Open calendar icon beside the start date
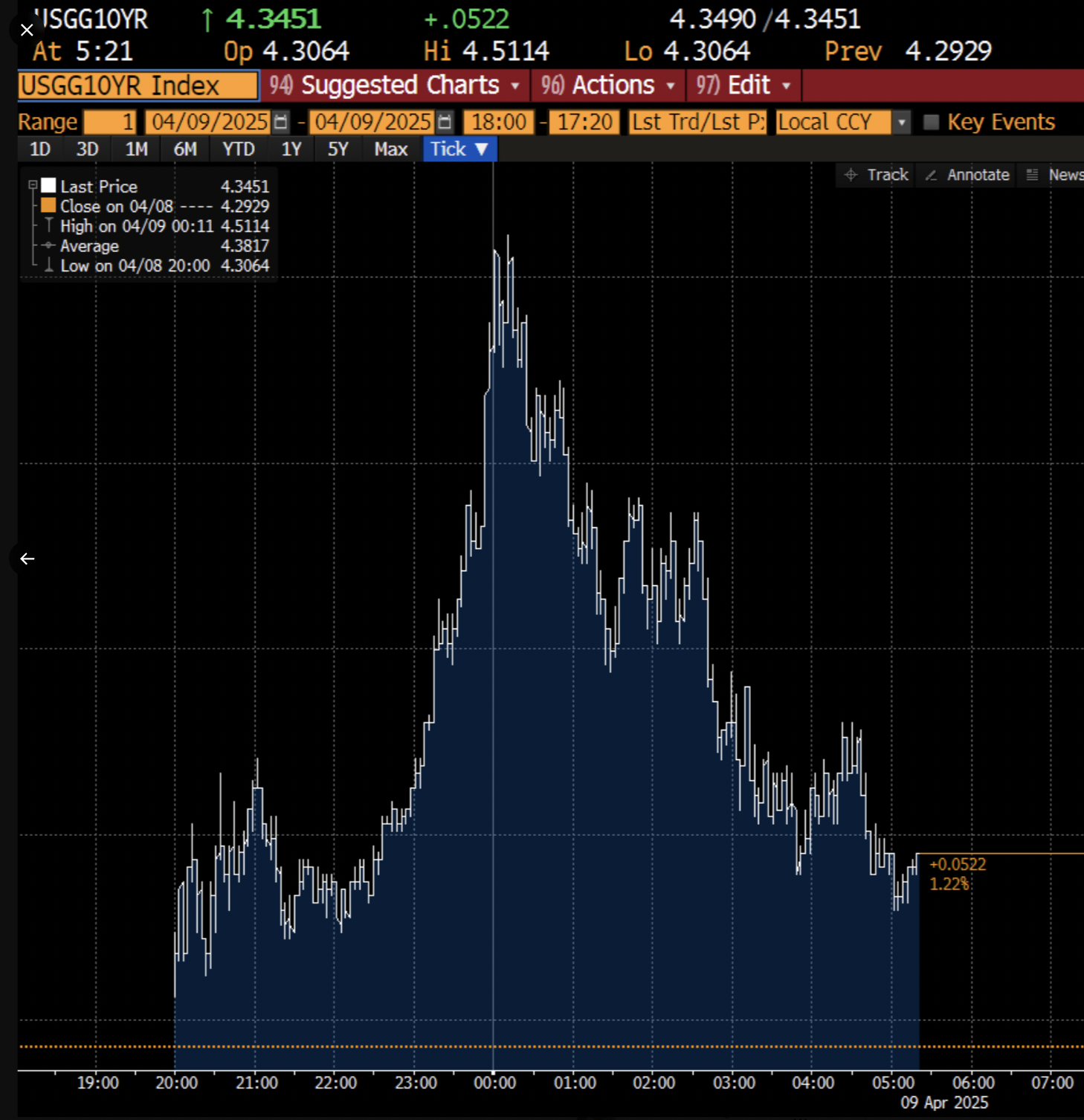This screenshot has width=1084, height=1120. pyautogui.click(x=281, y=122)
